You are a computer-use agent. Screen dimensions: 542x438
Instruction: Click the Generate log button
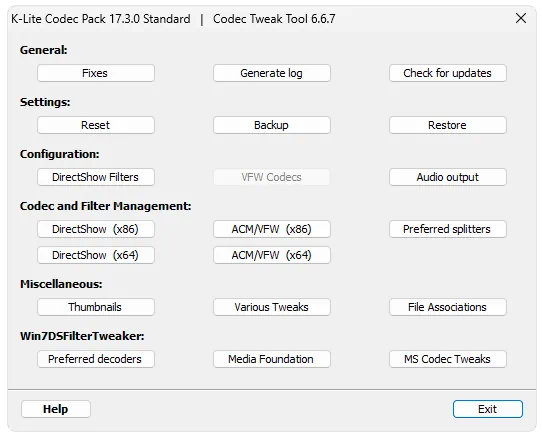coord(272,73)
